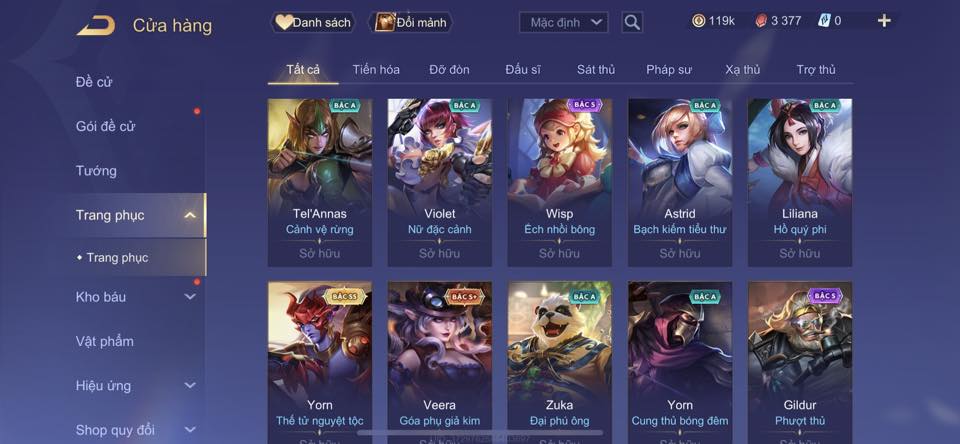Screen dimensions: 960x444
Task: Add currency with the plus icon
Action: (883, 21)
